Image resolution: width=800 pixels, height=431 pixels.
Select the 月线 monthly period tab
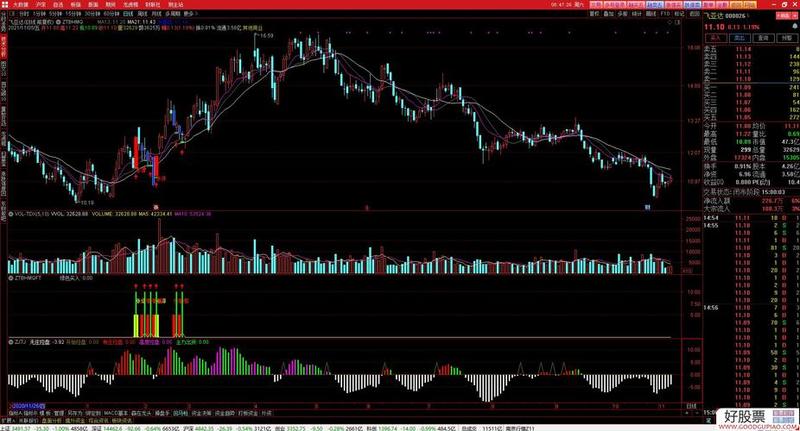157,14
